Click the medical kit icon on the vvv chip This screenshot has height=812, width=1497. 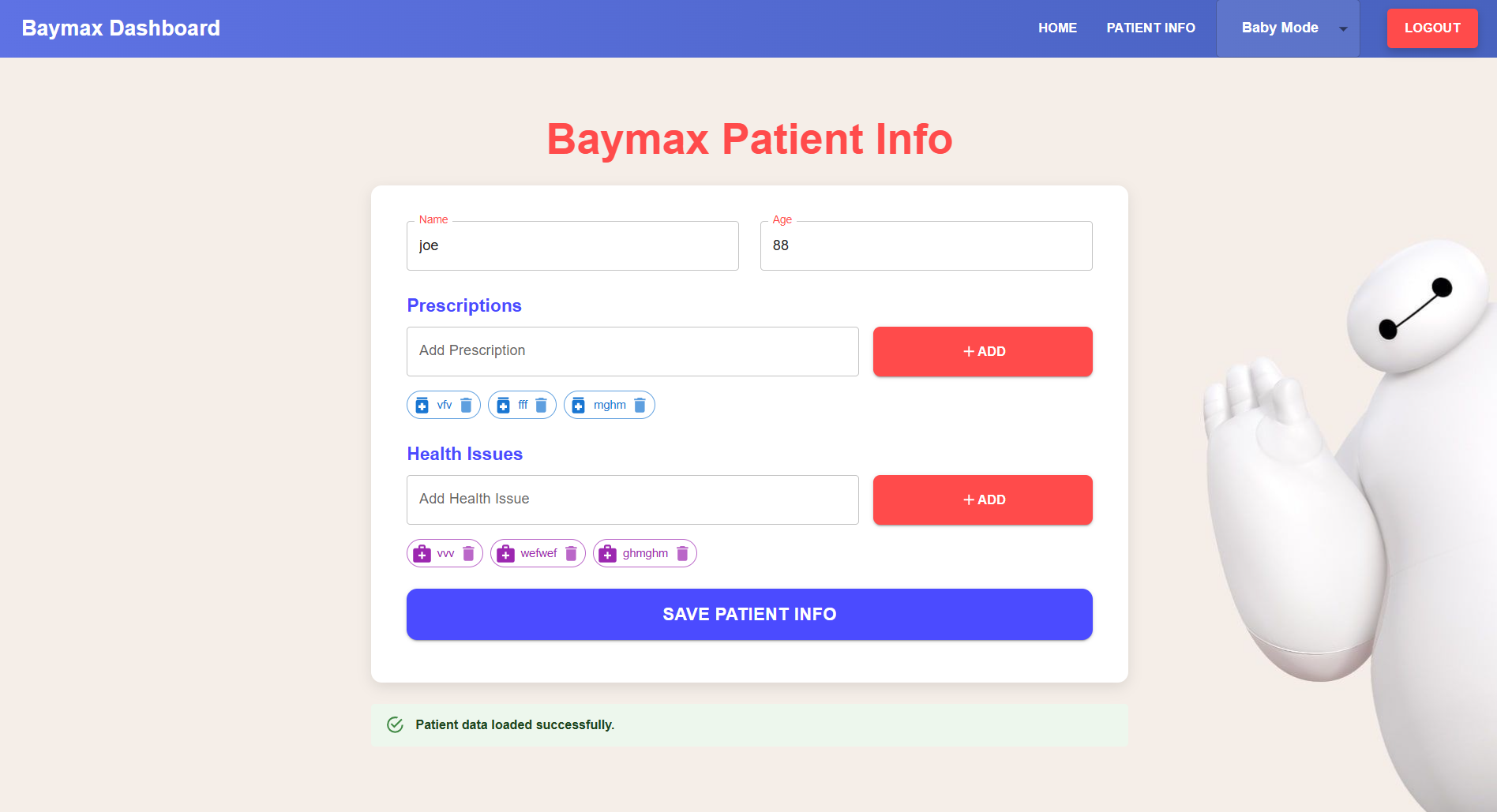coord(422,553)
